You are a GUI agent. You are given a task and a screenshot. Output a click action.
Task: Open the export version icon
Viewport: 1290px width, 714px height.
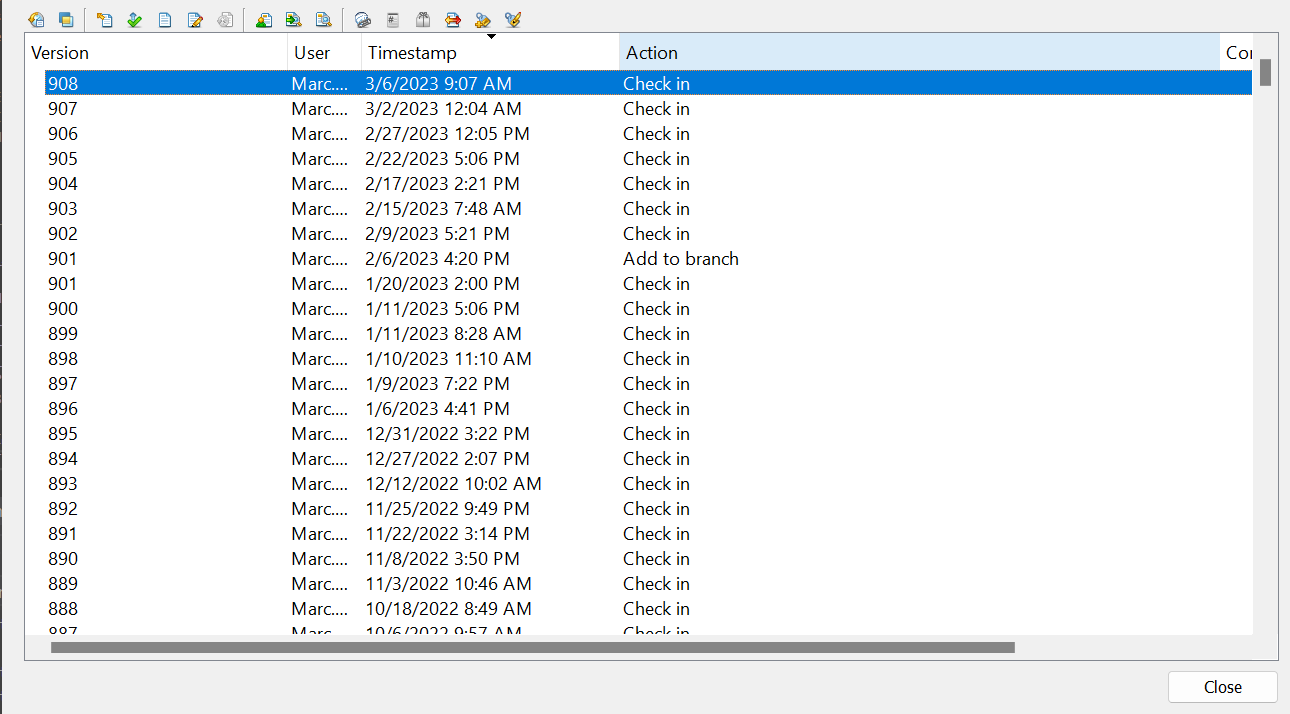pyautogui.click(x=294, y=19)
